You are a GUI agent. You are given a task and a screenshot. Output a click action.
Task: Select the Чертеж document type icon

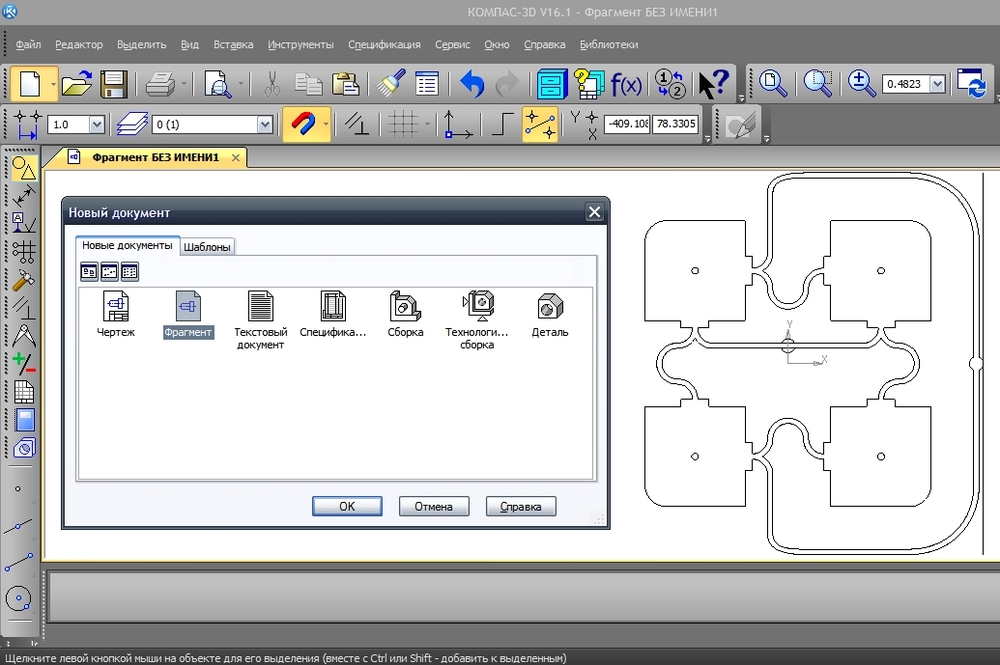[x=115, y=307]
